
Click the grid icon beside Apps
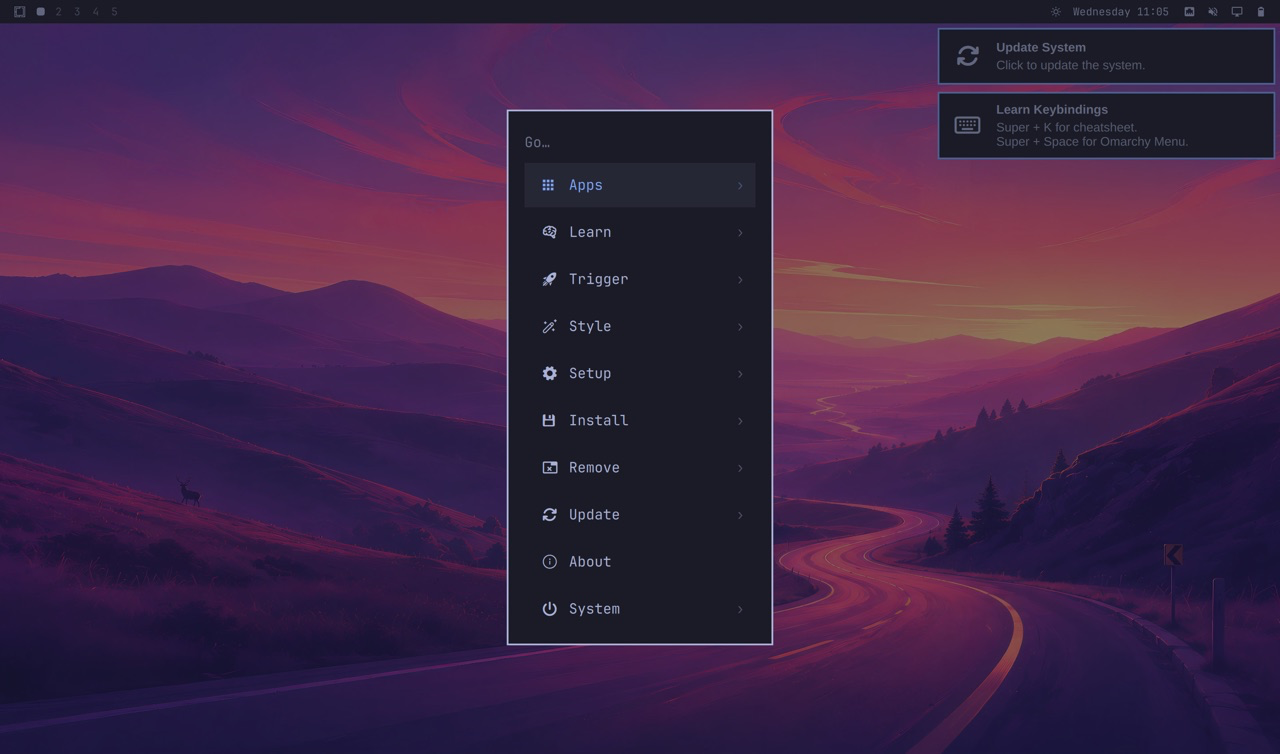coord(548,185)
